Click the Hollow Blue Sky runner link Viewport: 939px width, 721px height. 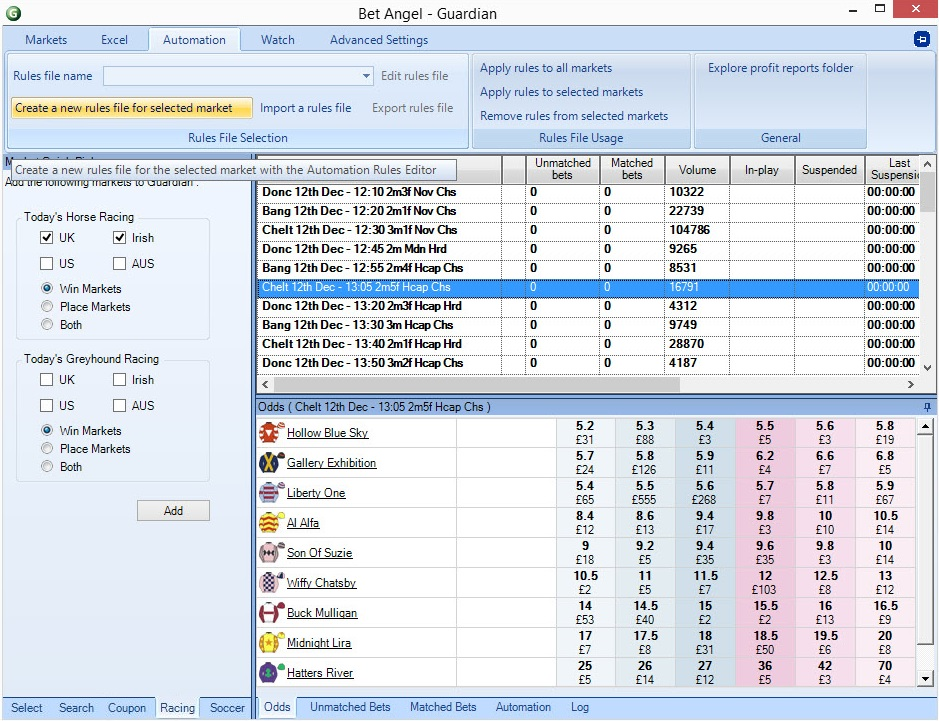327,432
